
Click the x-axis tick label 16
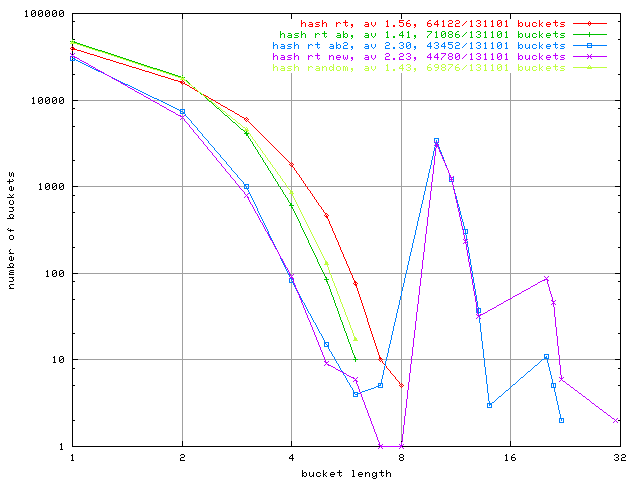tap(510, 458)
